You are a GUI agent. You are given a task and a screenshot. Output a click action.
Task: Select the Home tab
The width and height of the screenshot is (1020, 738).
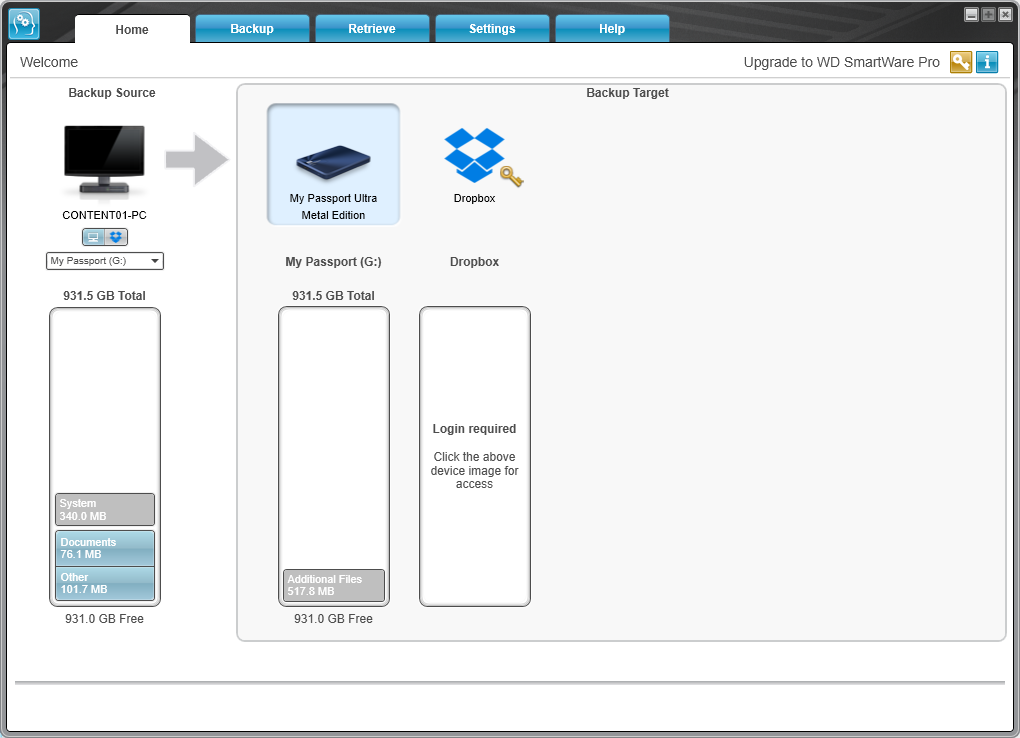point(132,29)
